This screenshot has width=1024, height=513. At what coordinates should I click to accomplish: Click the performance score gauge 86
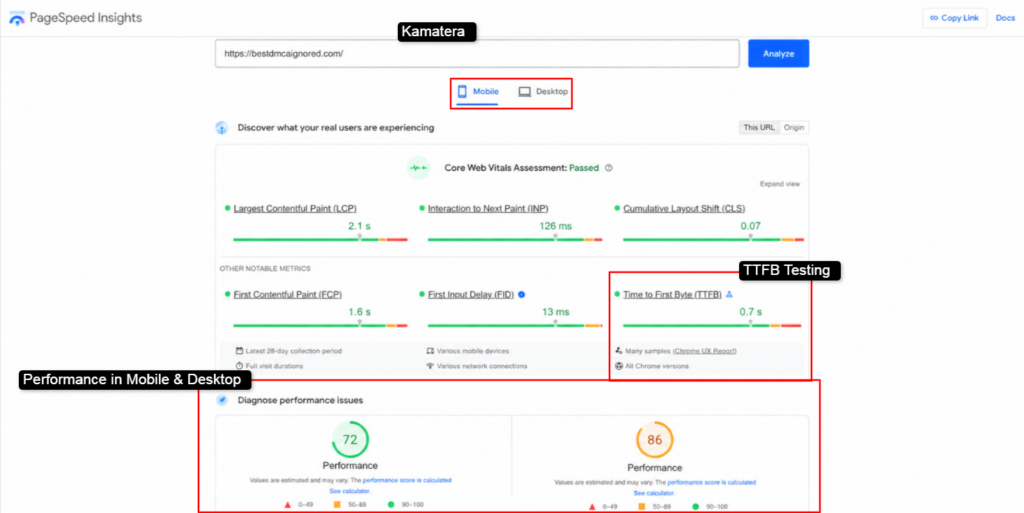654,440
